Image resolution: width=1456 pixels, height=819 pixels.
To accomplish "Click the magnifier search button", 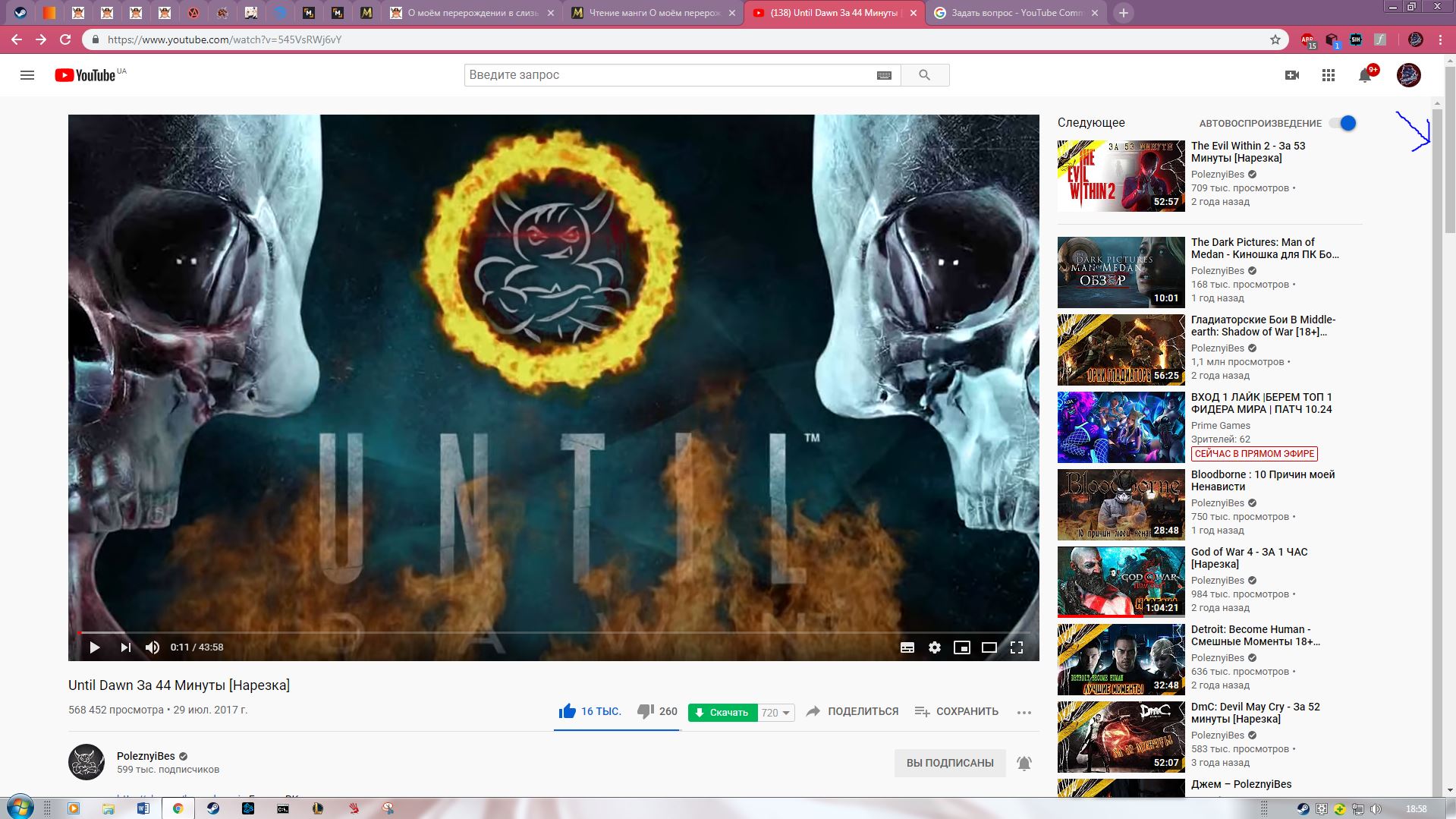I will 924,75.
